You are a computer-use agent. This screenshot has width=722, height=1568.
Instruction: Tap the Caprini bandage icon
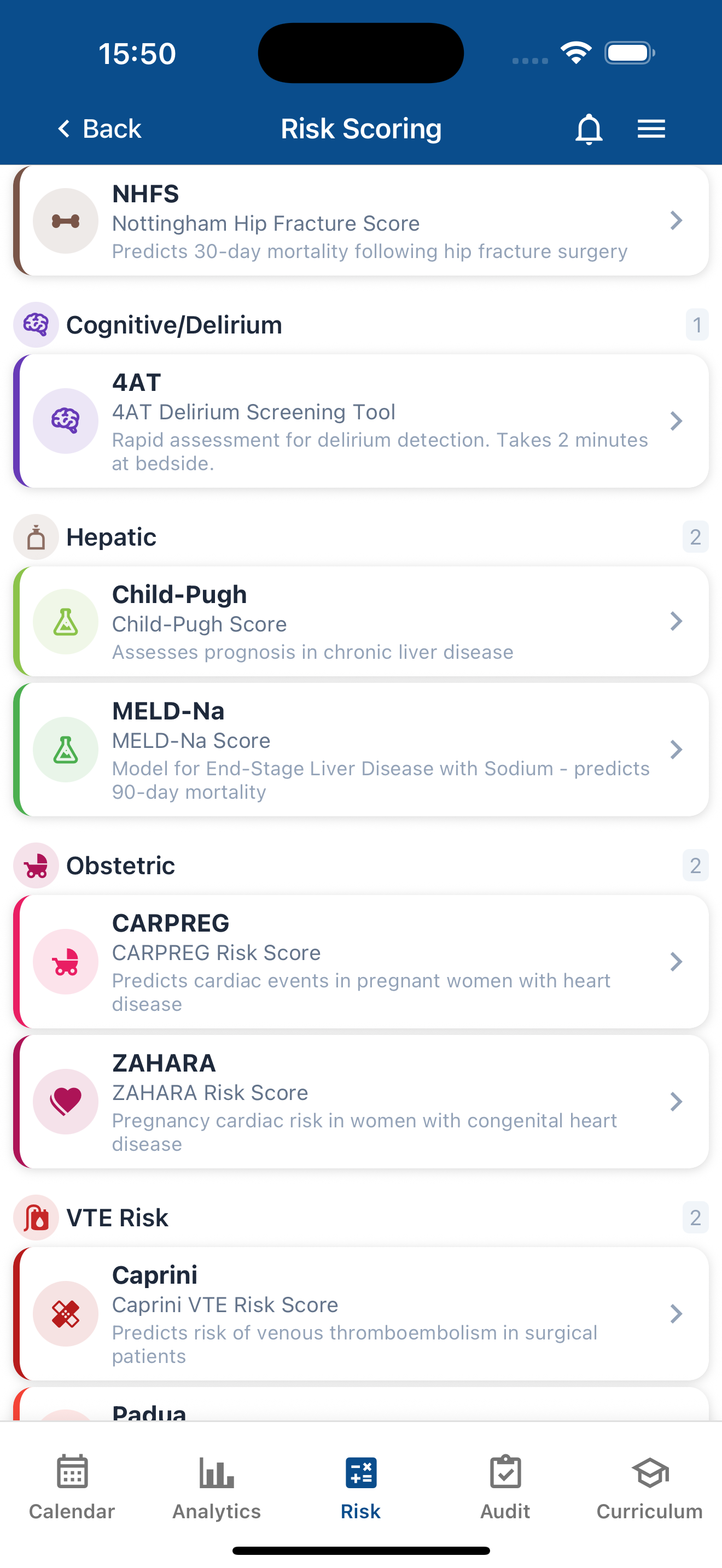(66, 1314)
